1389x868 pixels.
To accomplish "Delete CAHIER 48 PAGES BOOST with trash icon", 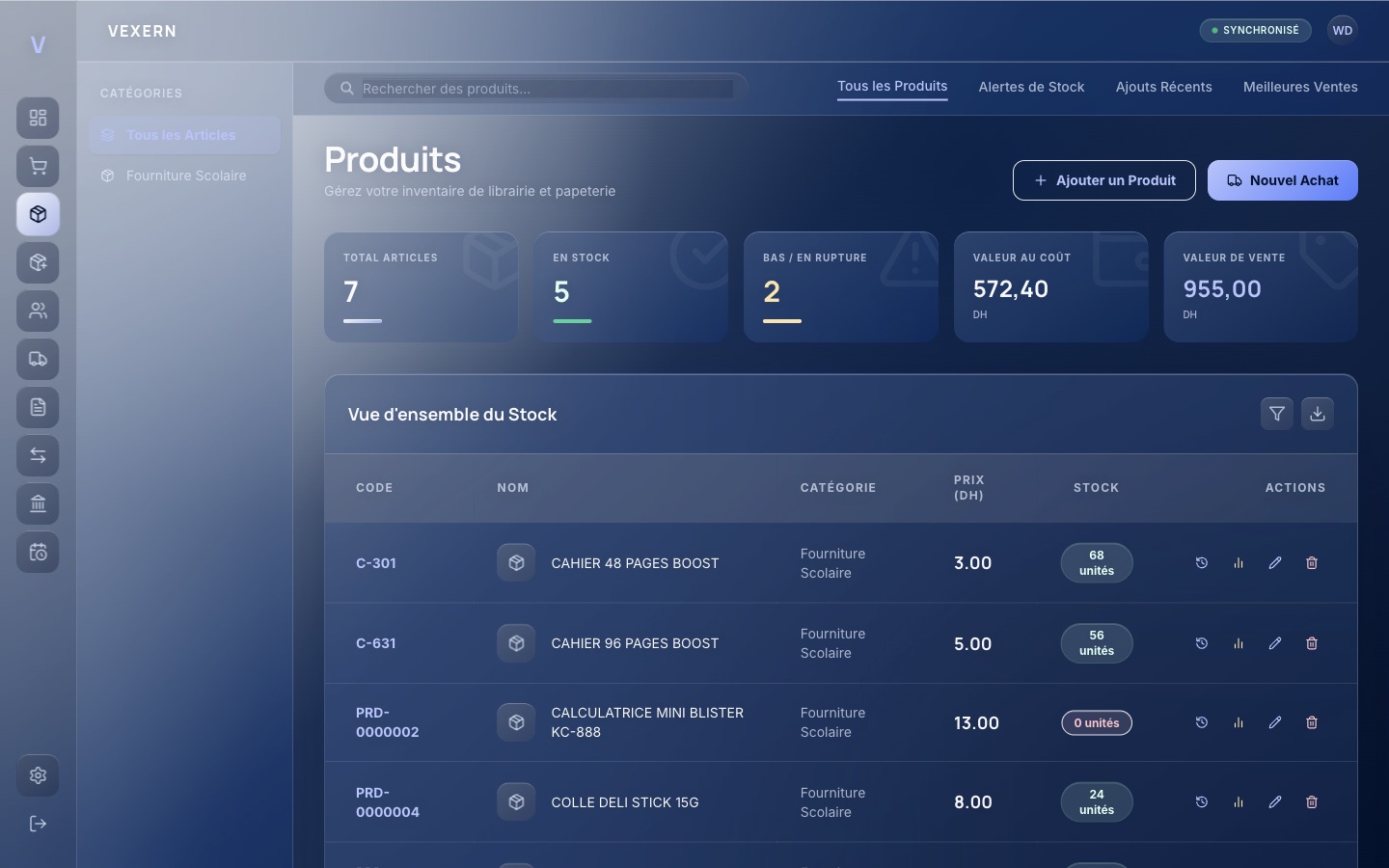I will pos(1312,563).
